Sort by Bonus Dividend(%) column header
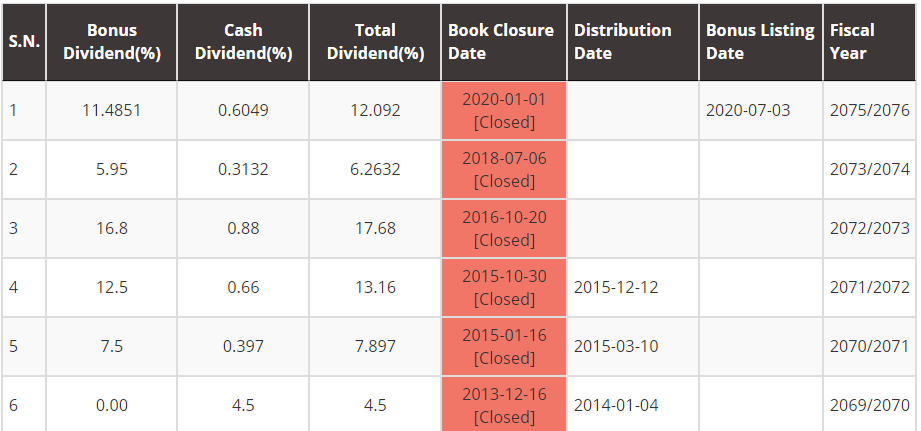Viewport: 921px width, 431px height. (x=111, y=42)
